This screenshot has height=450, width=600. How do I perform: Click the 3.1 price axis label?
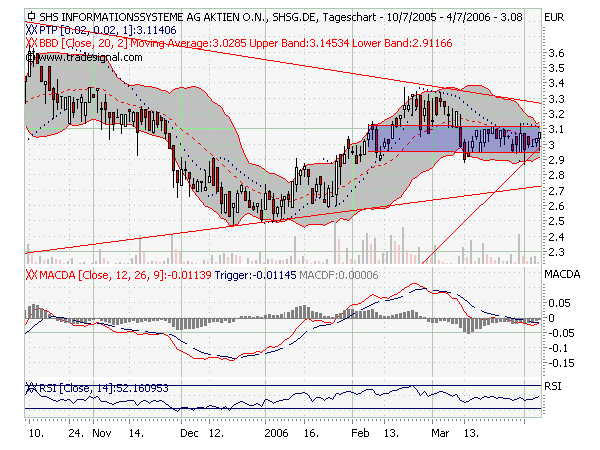556,129
